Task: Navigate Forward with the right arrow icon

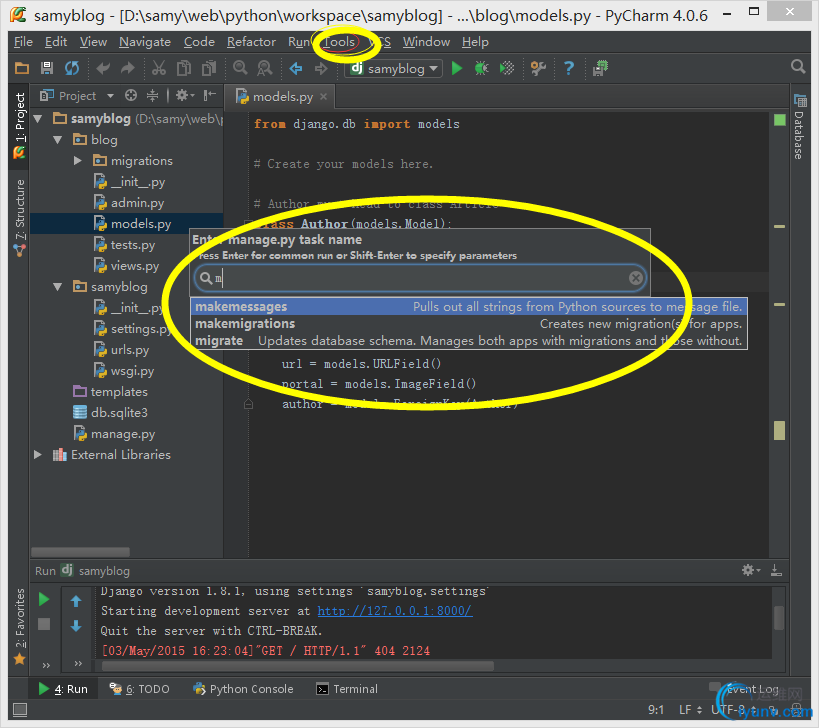Action: coord(321,68)
